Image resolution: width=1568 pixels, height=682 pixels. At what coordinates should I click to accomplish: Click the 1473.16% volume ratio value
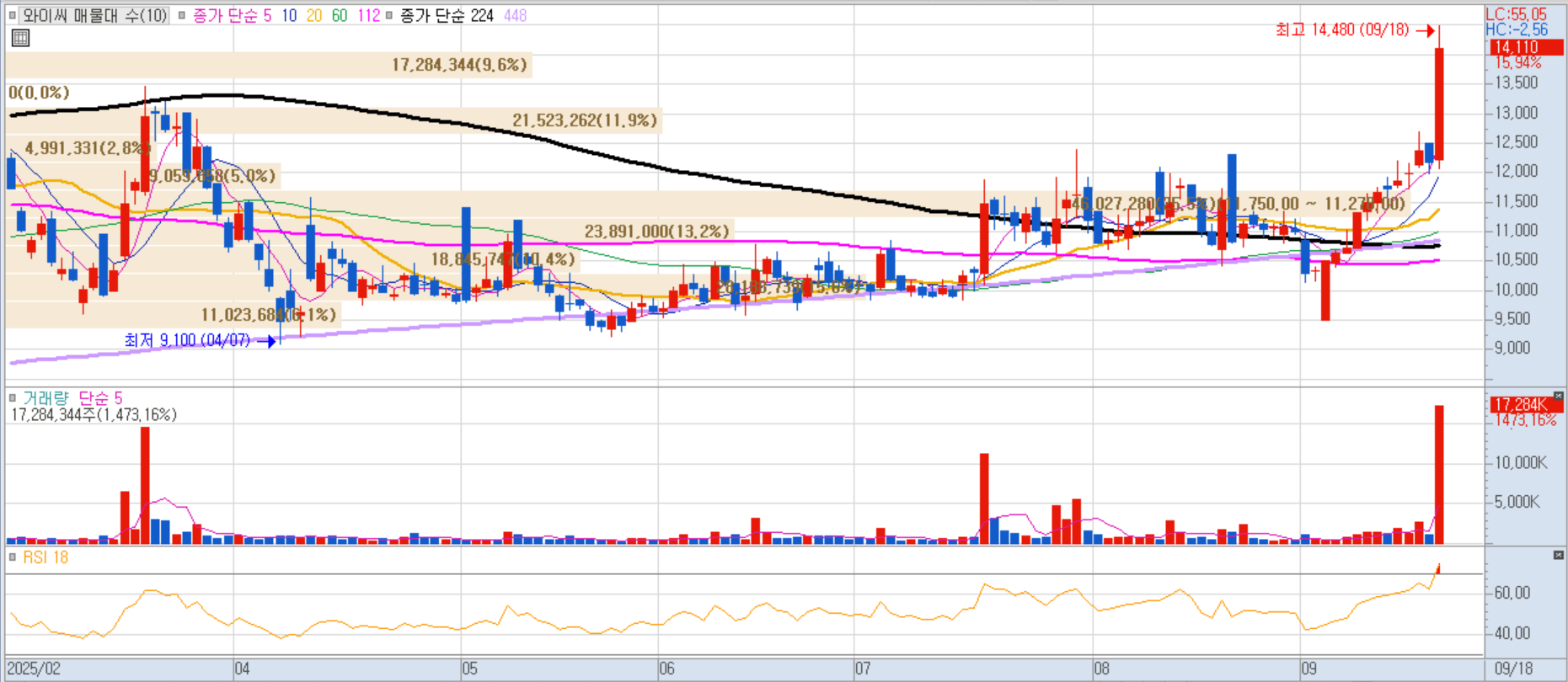(x=1526, y=420)
